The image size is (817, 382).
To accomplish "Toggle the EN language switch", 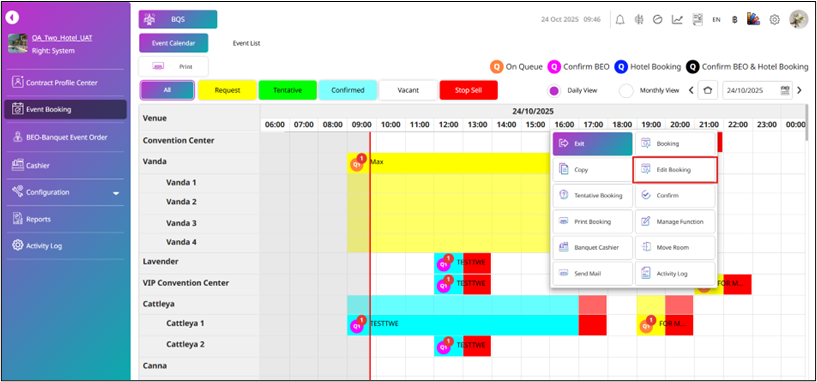I will (x=716, y=20).
